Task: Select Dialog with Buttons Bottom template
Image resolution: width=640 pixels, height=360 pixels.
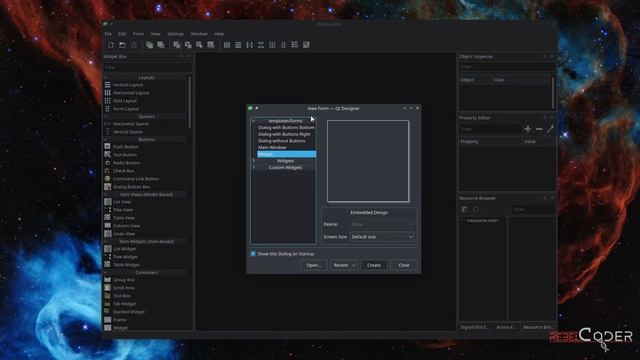Action: [286, 127]
